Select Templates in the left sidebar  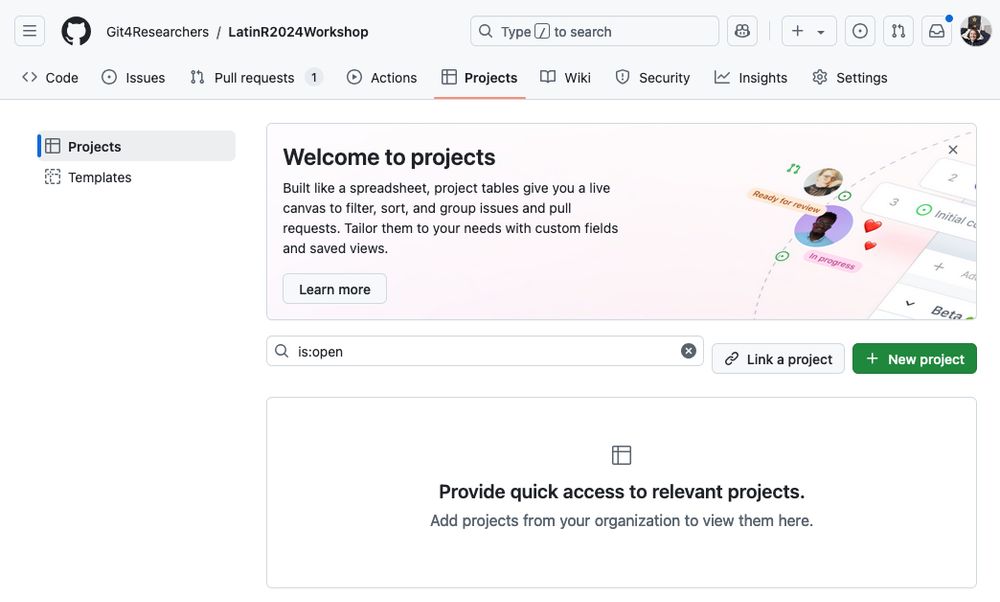(99, 176)
